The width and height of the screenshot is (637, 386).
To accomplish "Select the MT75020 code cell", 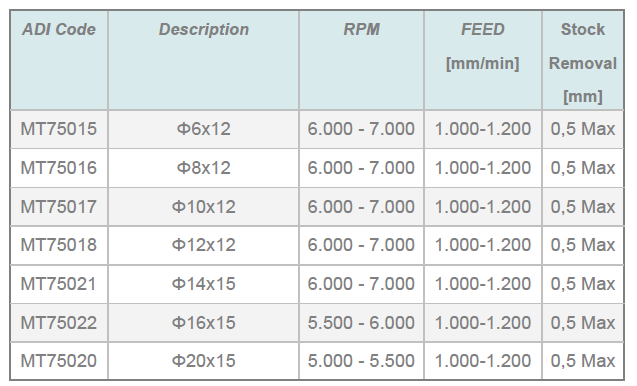I will pos(59,361).
